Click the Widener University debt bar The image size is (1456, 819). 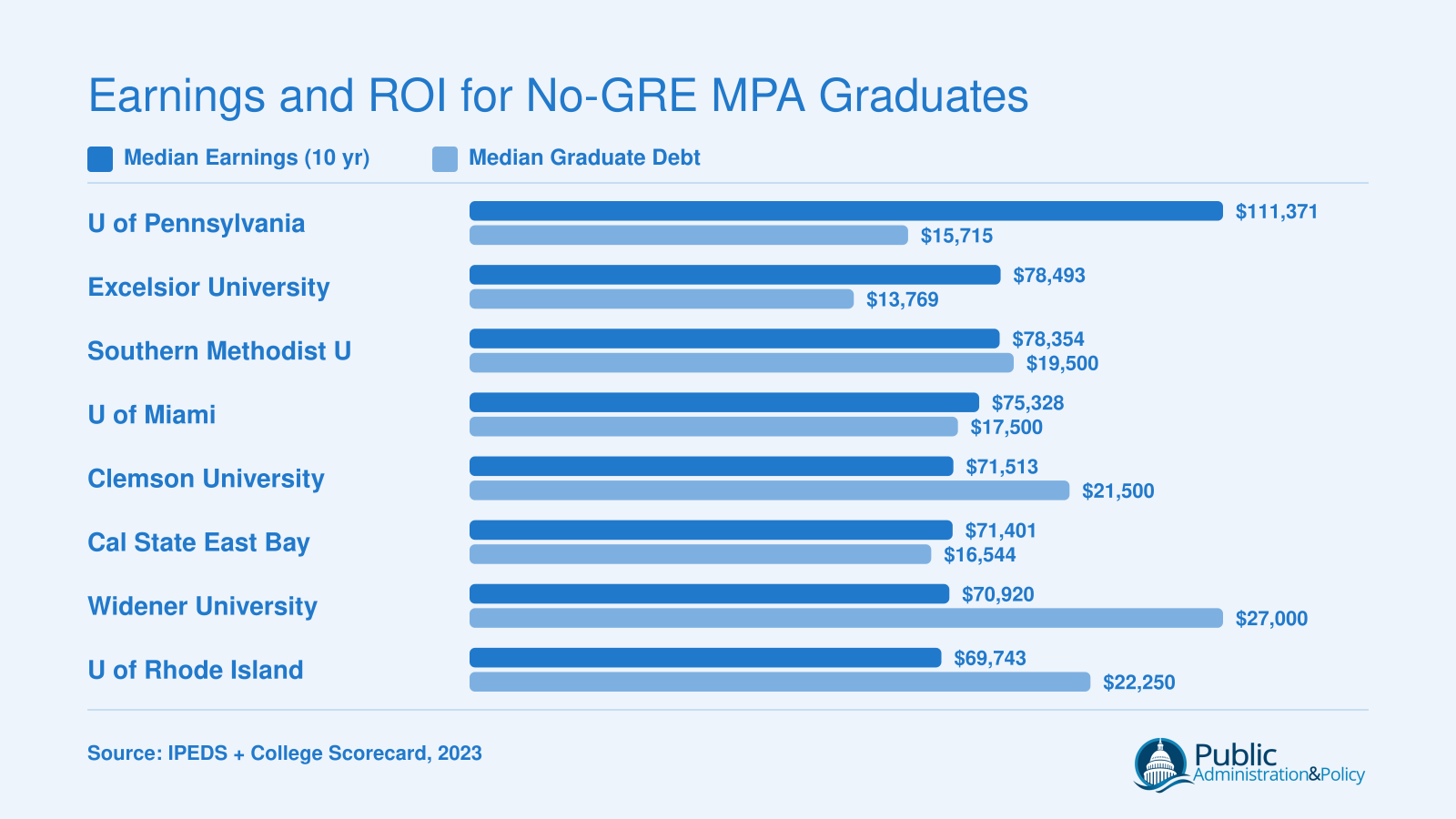(846, 619)
